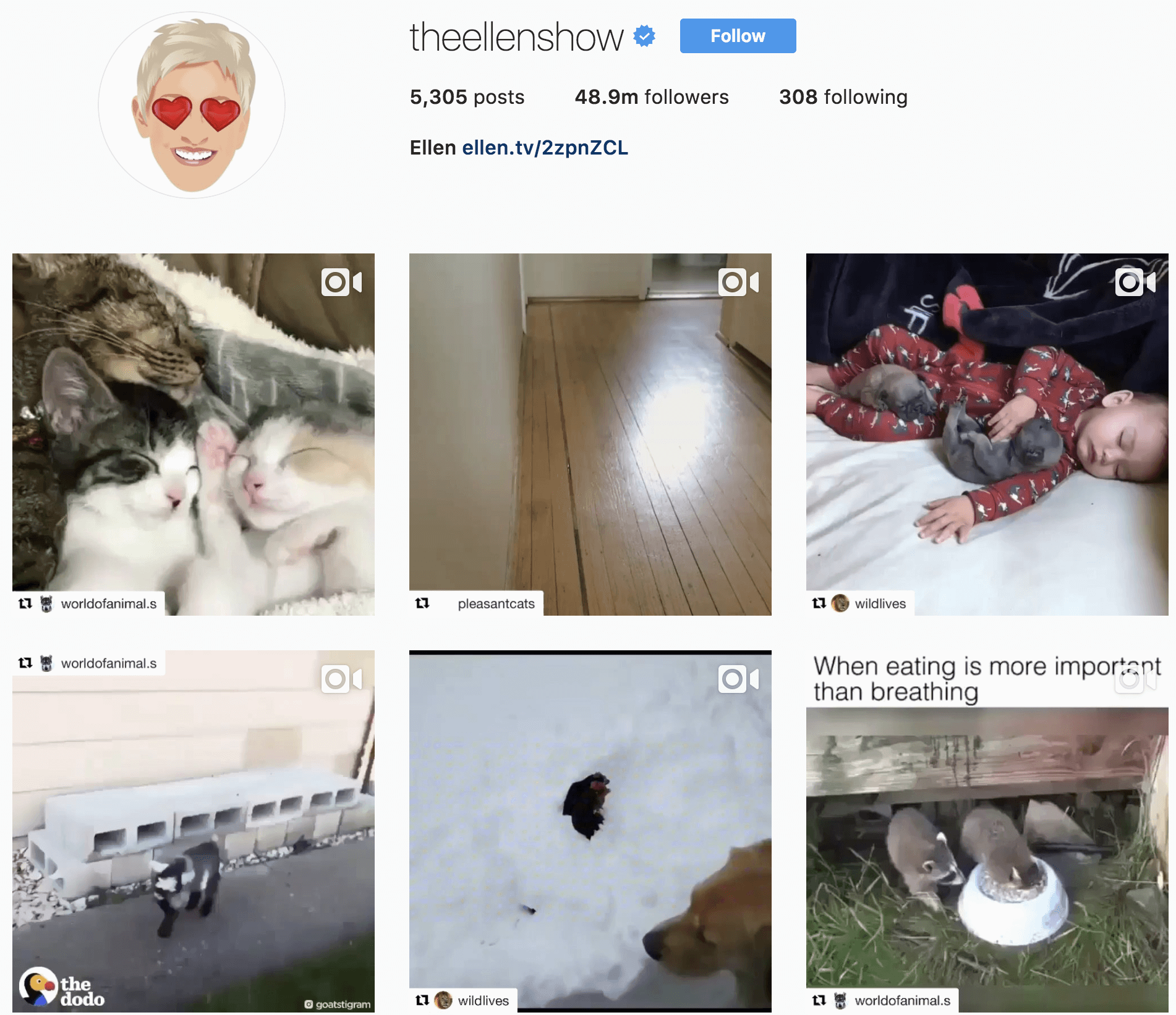The height and width of the screenshot is (1015, 1176).
Task: Click the repost icon beside pleasantcats label
Action: [x=422, y=603]
